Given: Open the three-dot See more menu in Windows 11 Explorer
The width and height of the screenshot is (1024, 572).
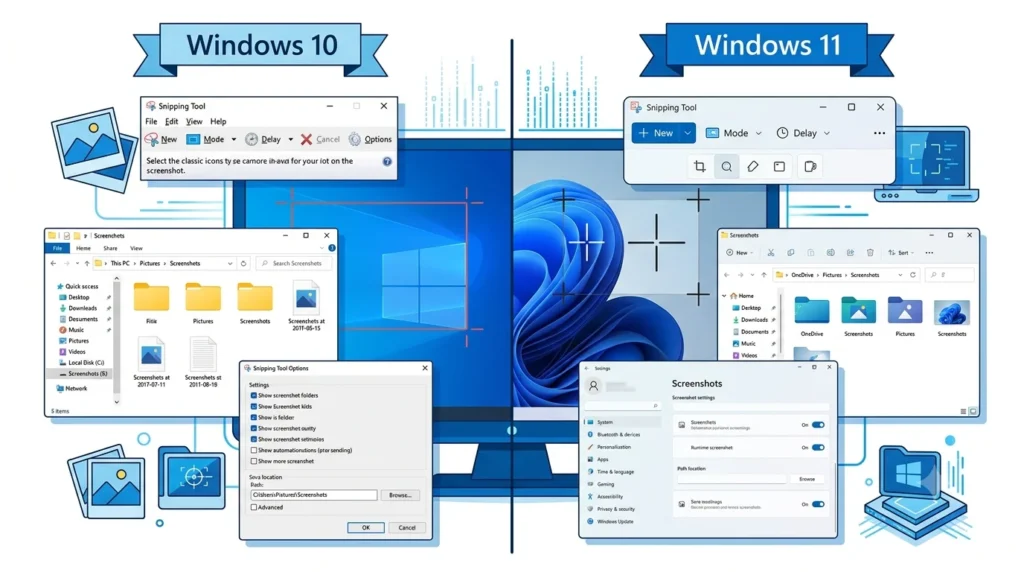Looking at the screenshot, I should pos(929,253).
